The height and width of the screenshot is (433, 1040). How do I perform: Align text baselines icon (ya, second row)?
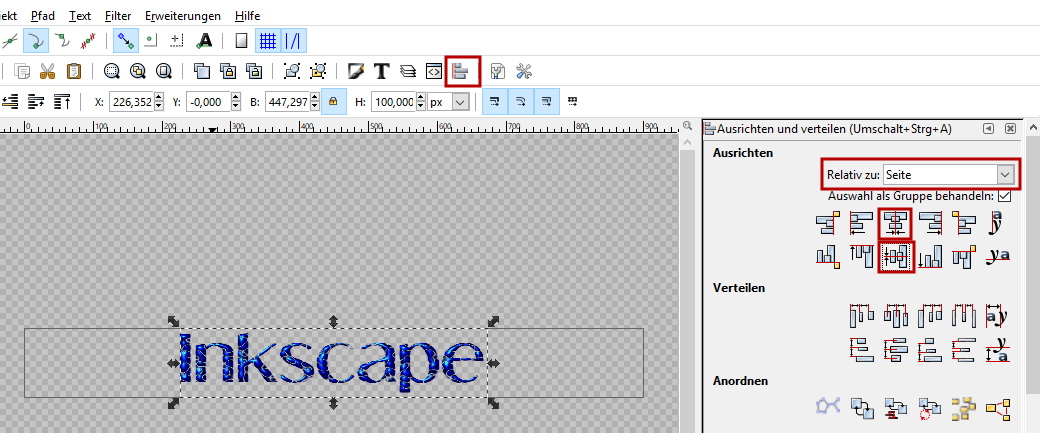(x=998, y=257)
